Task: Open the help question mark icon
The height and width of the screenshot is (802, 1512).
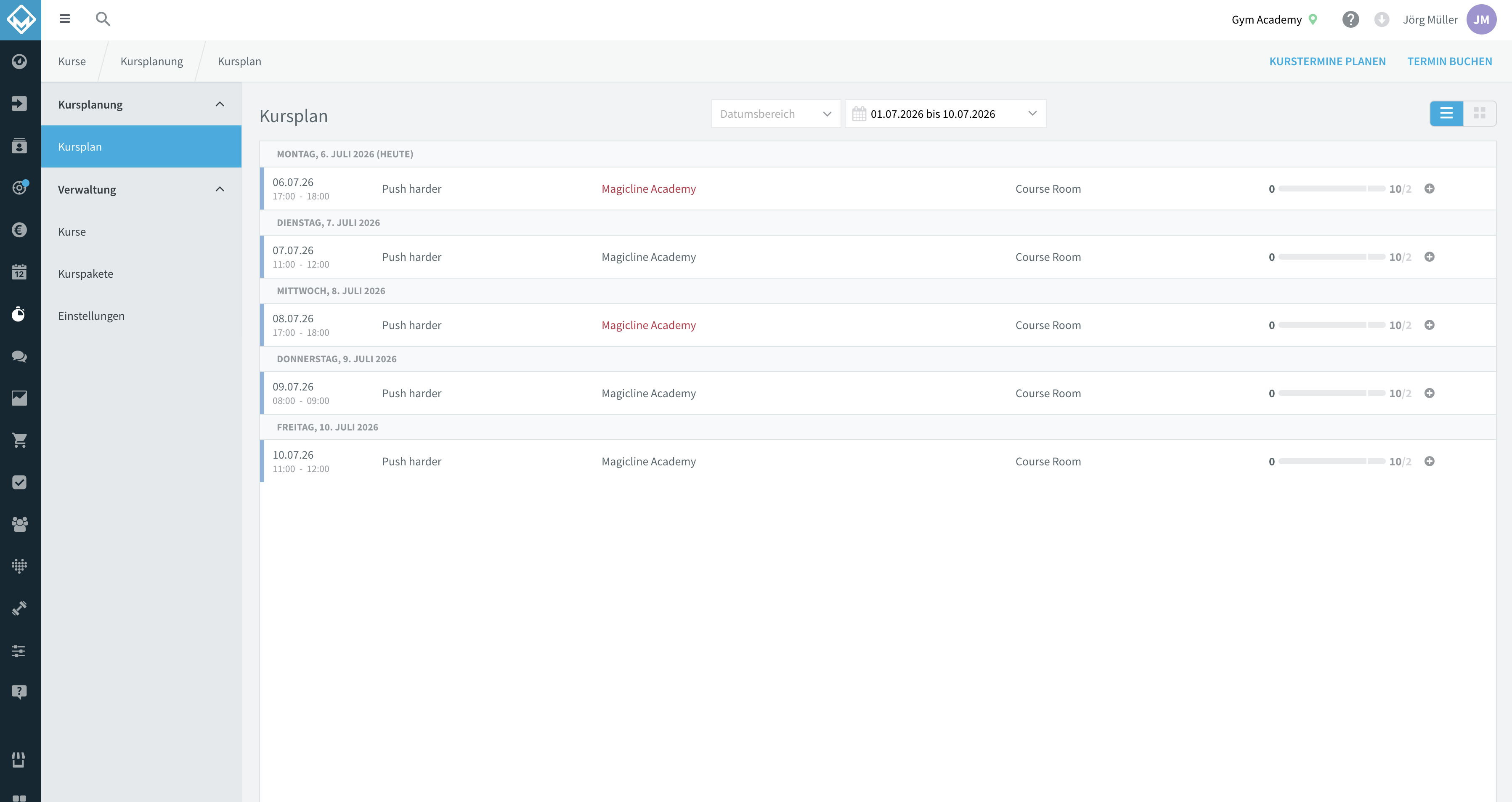Action: (x=1350, y=19)
